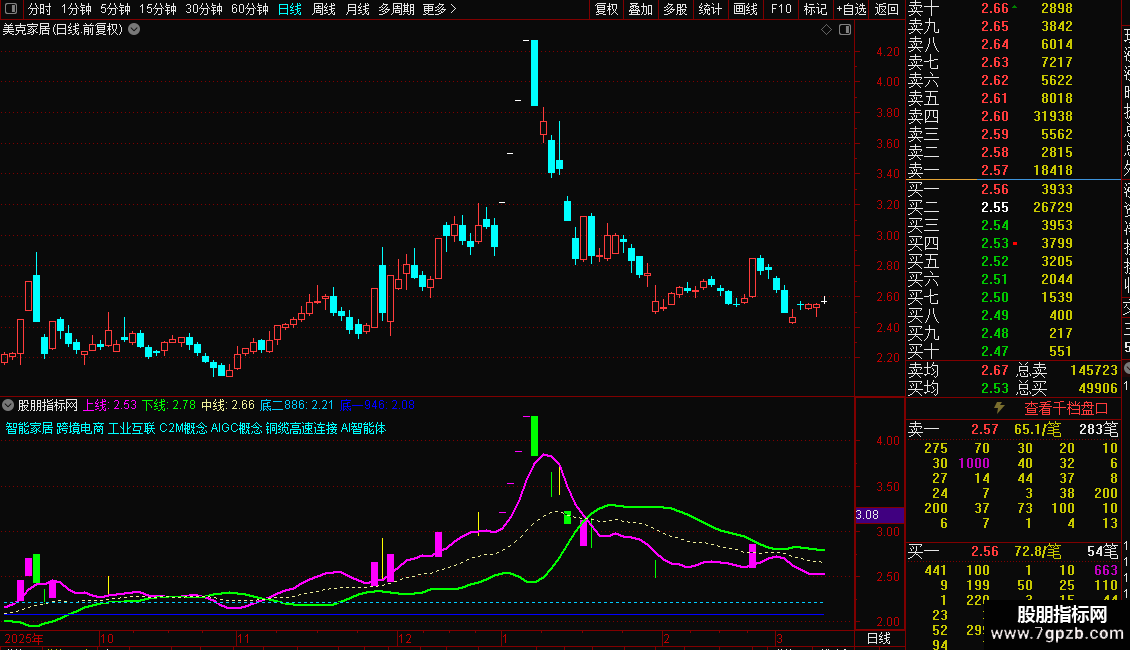Click the 工业互联 concept link

click(131, 428)
